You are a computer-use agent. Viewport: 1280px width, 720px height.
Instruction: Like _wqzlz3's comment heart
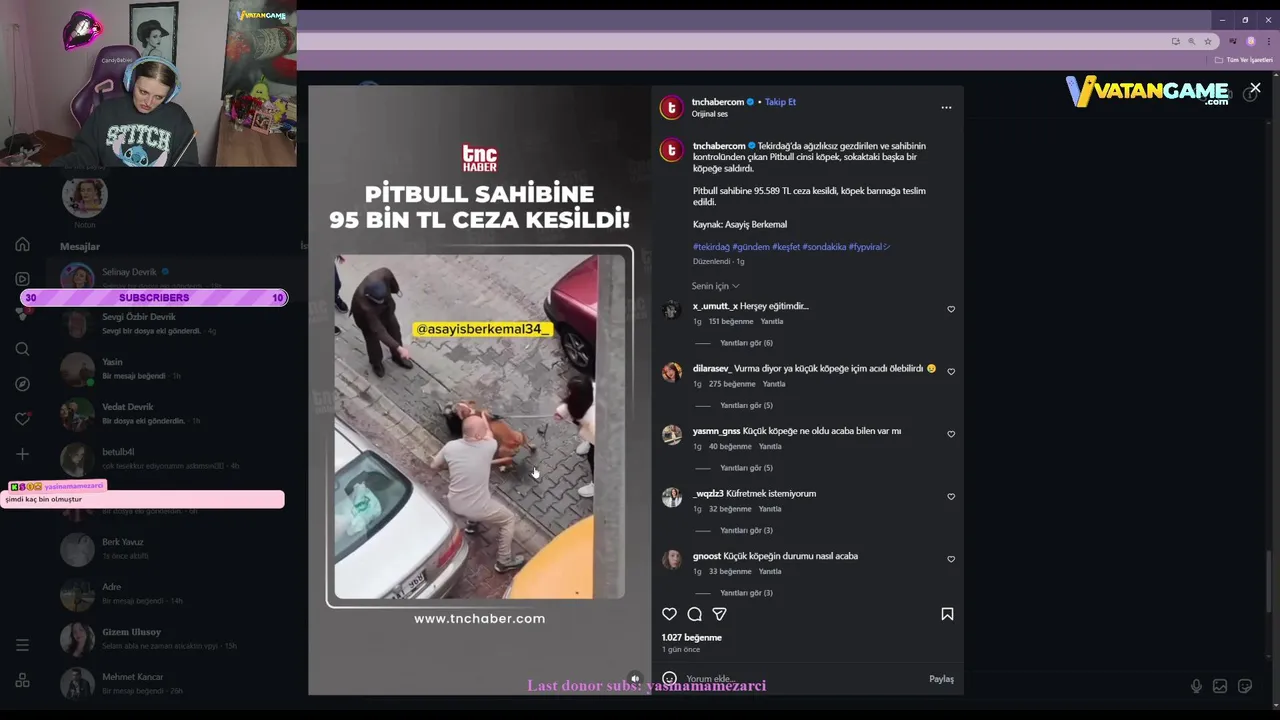951,496
